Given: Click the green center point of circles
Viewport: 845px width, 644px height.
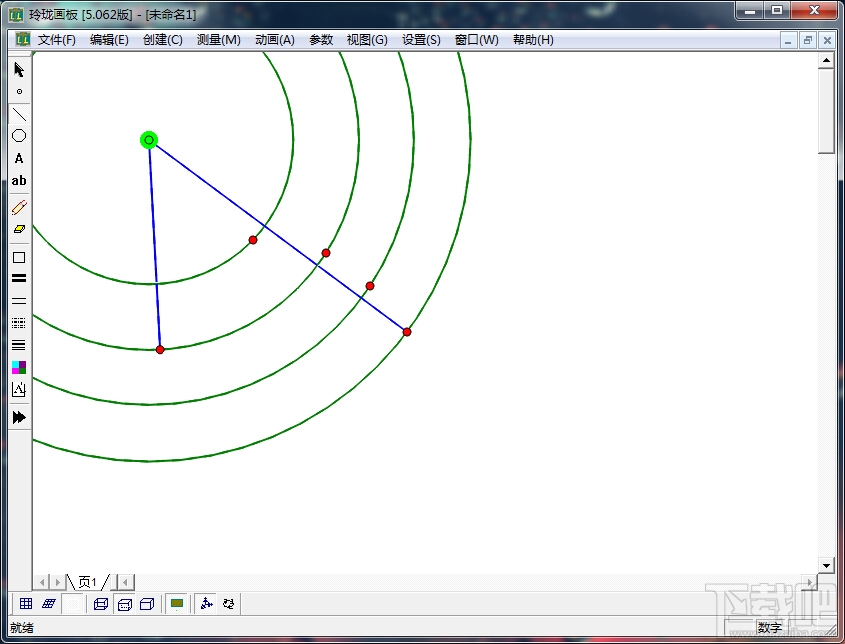Looking at the screenshot, I should coord(149,140).
